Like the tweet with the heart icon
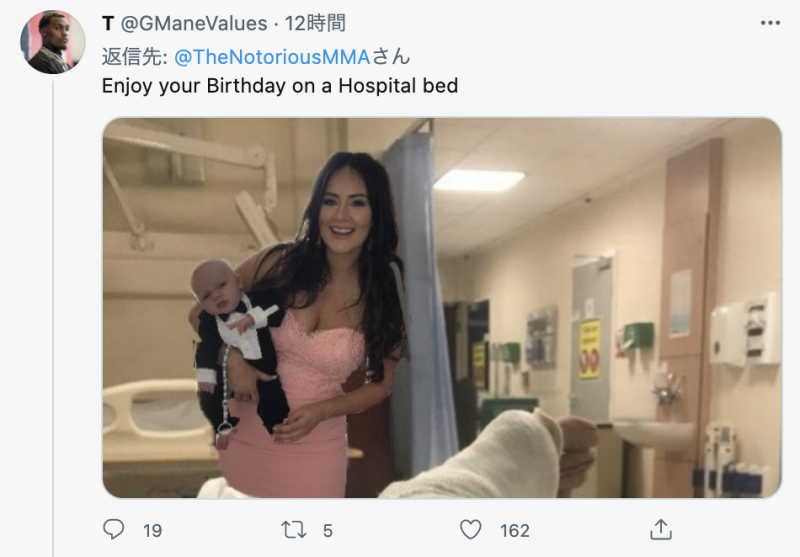800x557 pixels. (x=470, y=530)
